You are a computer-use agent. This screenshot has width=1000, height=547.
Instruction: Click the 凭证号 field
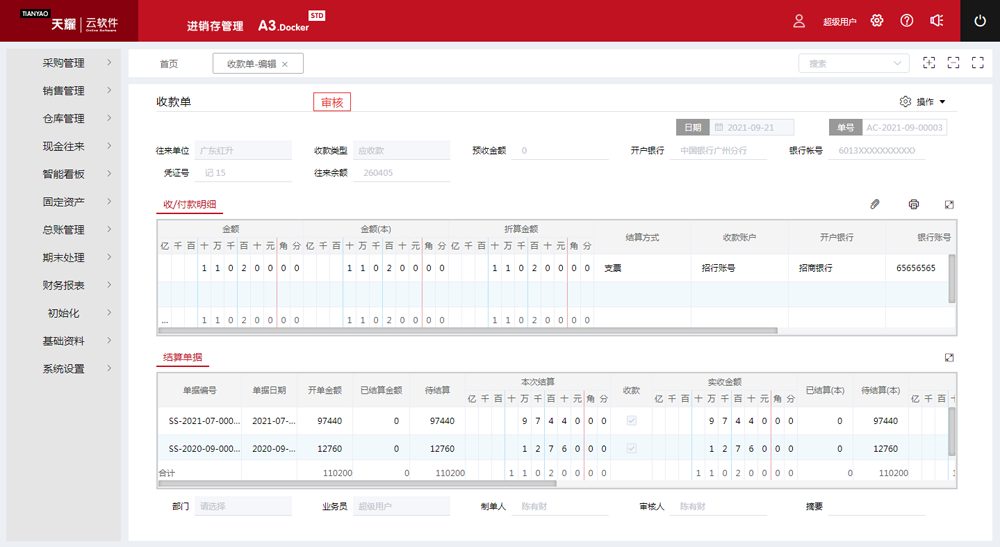tap(243, 173)
